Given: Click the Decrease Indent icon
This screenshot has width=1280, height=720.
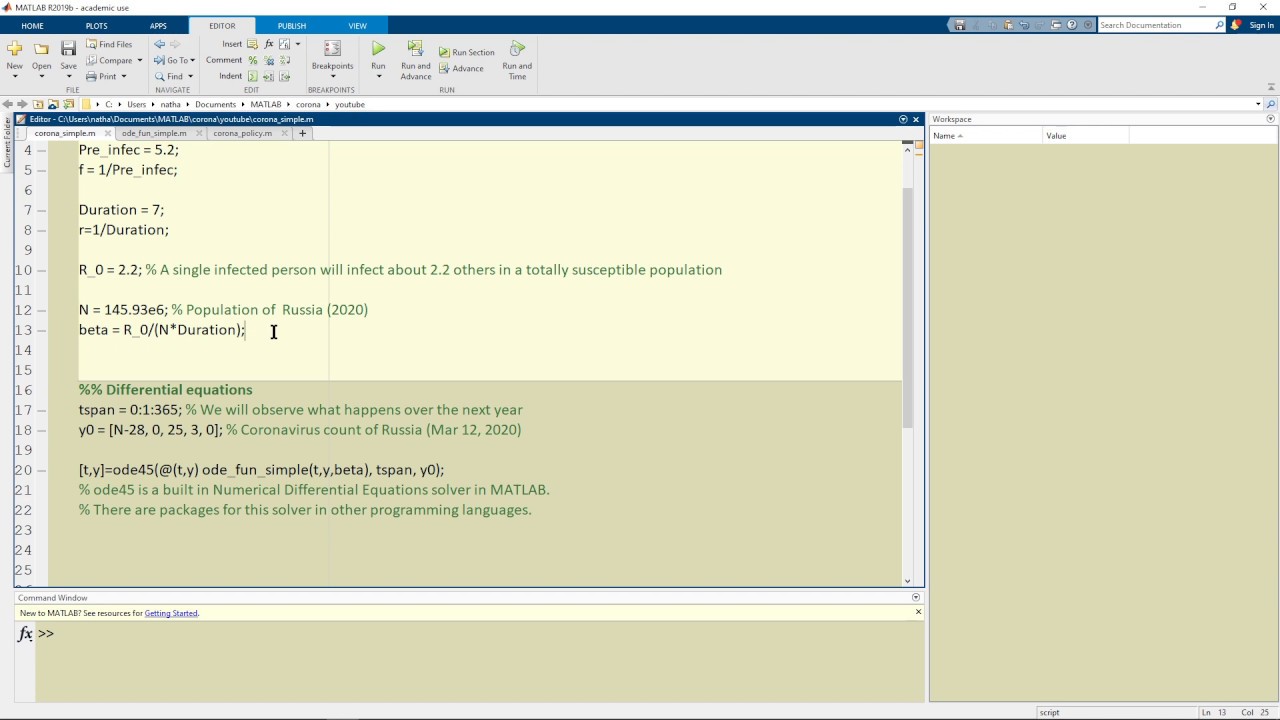Looking at the screenshot, I should tap(285, 76).
